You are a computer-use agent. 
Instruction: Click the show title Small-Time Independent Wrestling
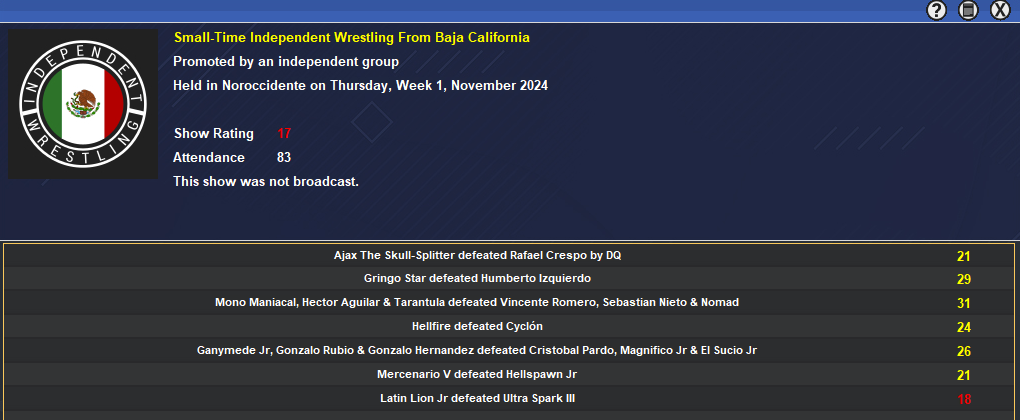coord(352,38)
